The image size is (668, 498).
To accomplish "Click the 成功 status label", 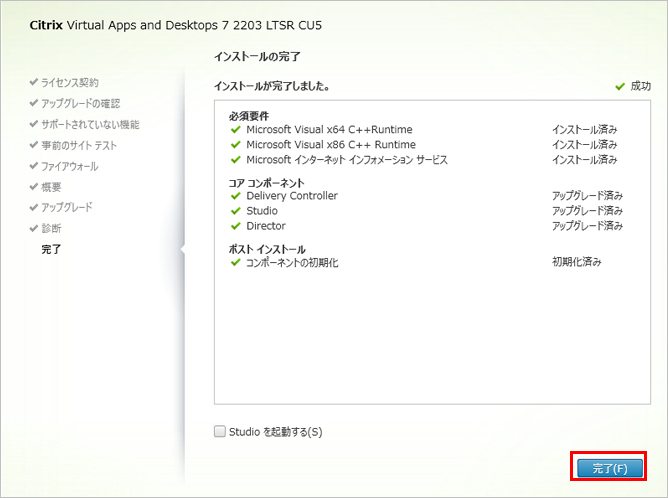I will tap(640, 86).
